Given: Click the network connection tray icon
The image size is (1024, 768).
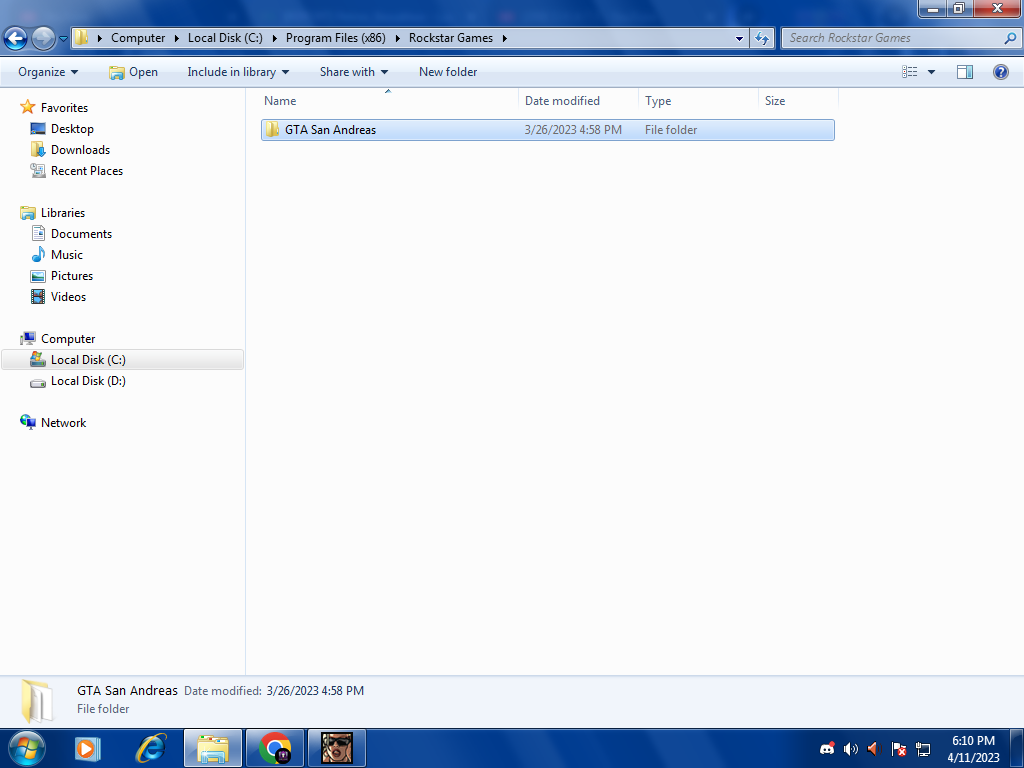Looking at the screenshot, I should pyautogui.click(x=923, y=749).
